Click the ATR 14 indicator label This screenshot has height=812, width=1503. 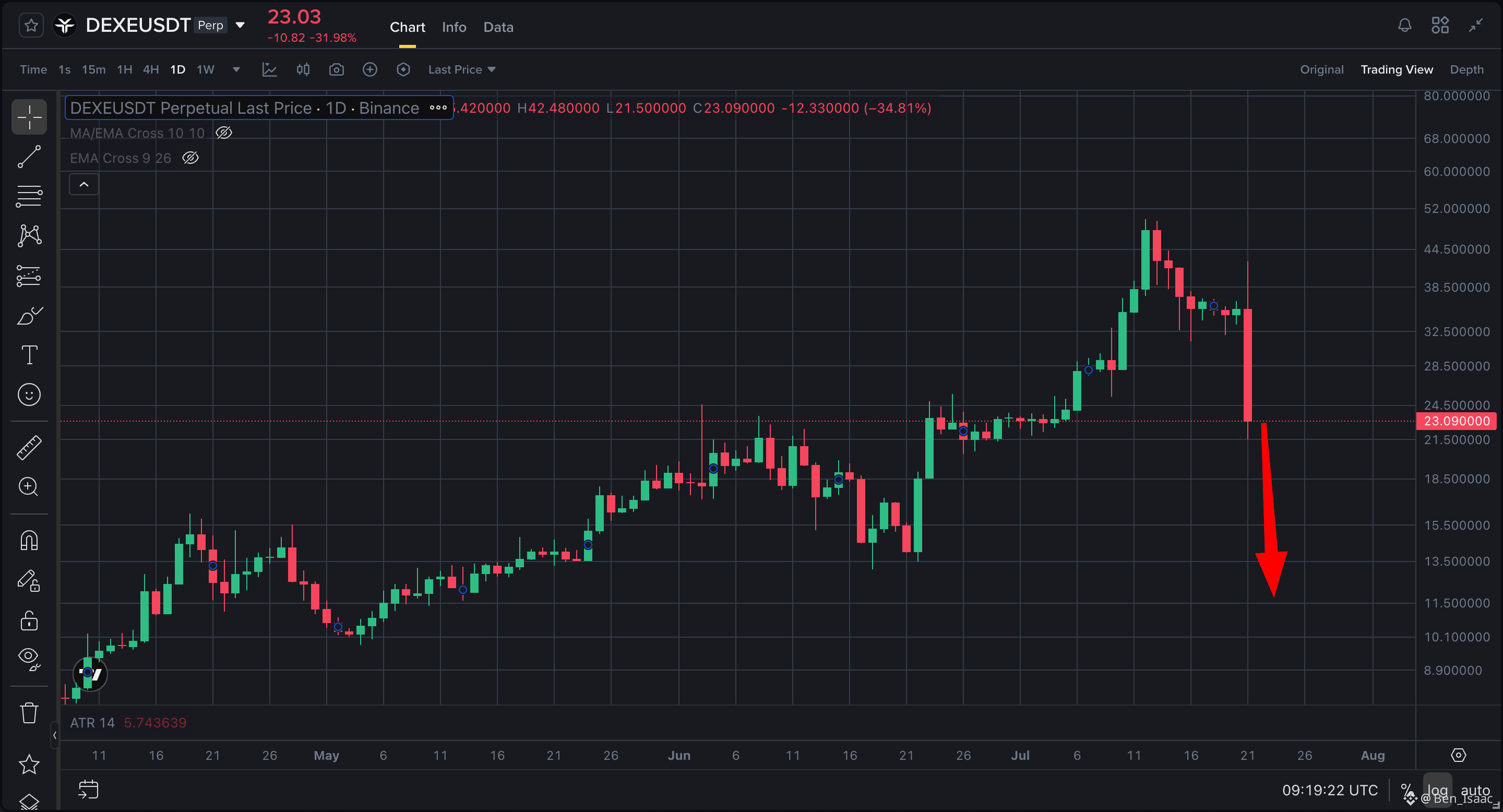[x=92, y=723]
